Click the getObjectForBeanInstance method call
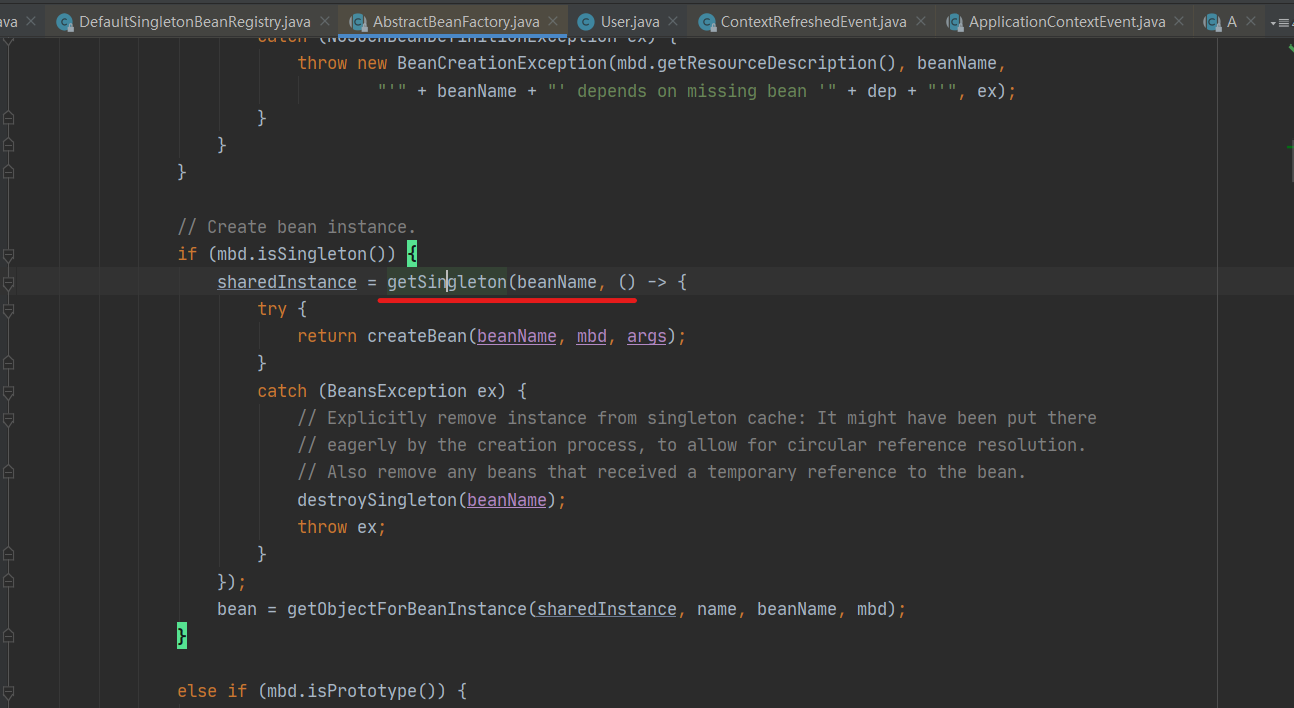 [407, 608]
